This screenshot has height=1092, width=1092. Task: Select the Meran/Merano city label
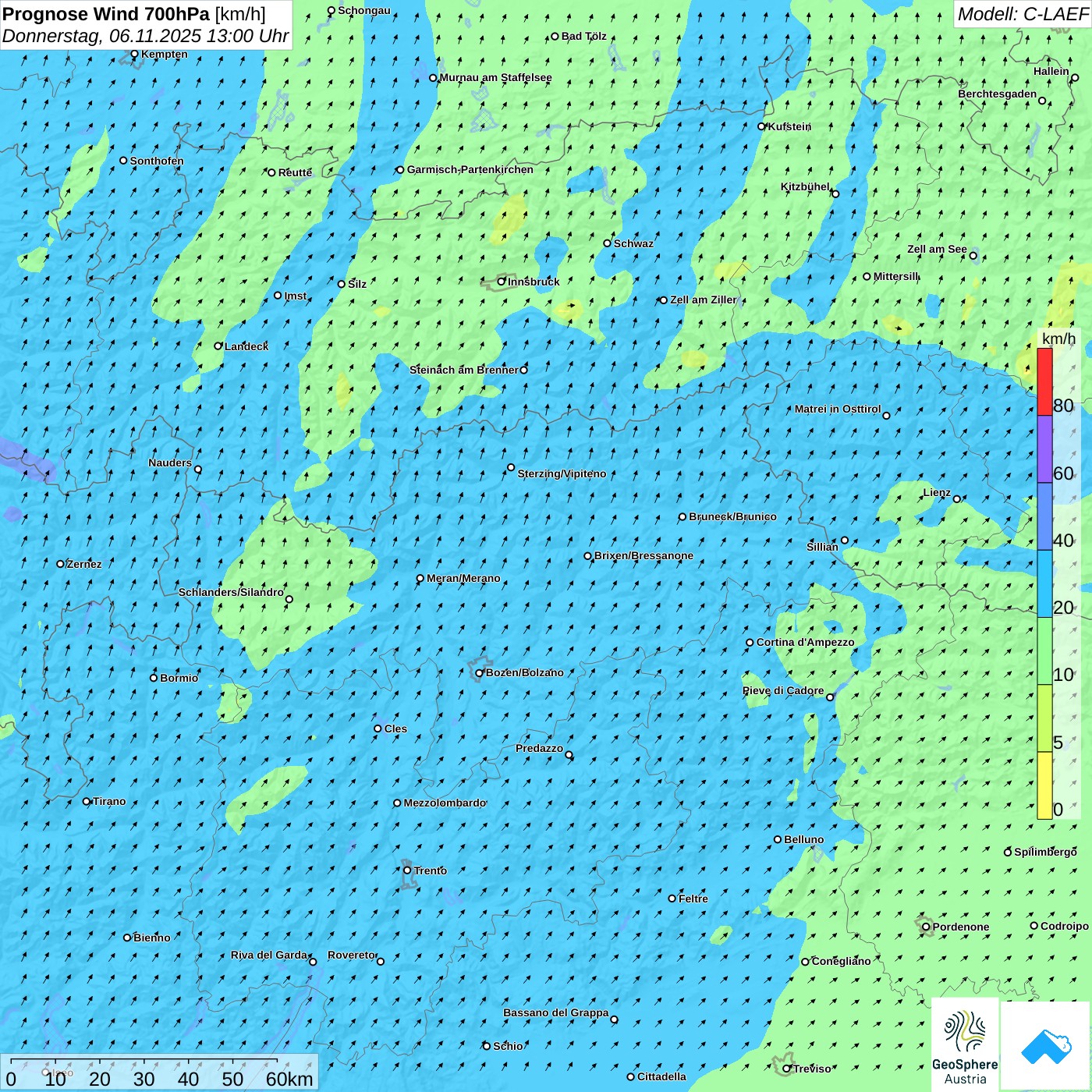click(x=463, y=578)
